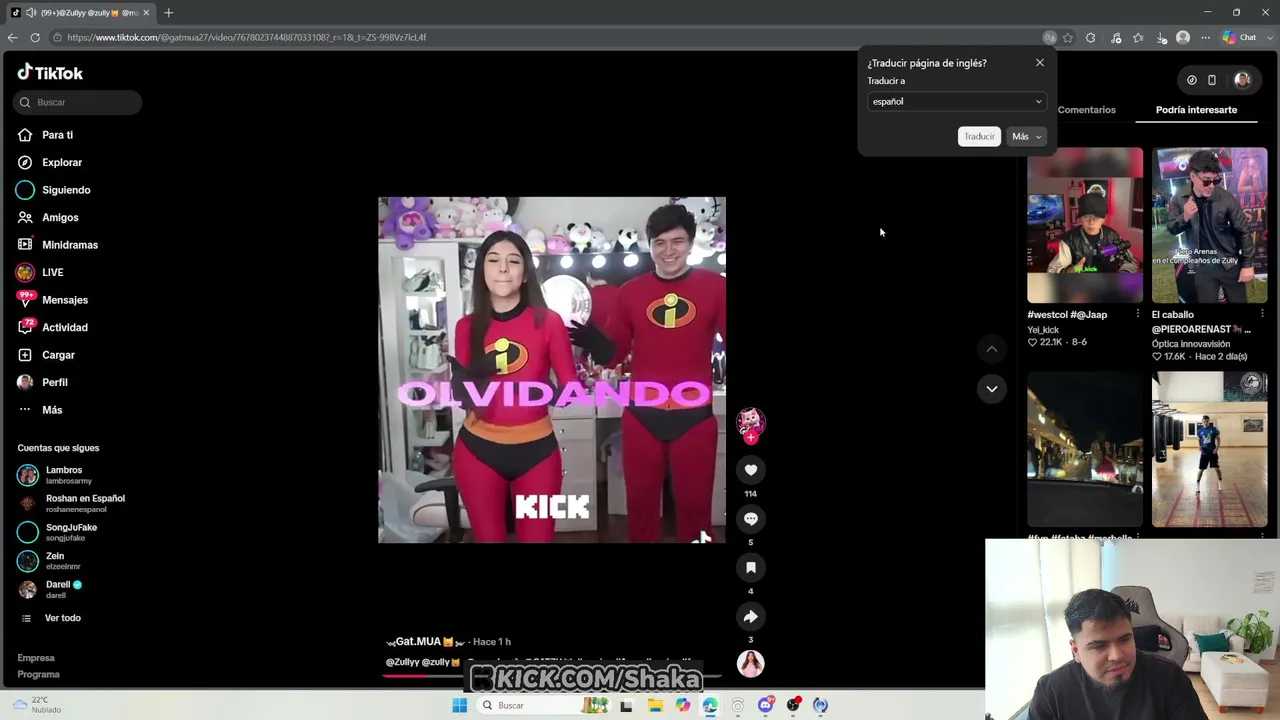This screenshot has height=720, width=1280.
Task: Open the browser profile icon
Action: [x=1183, y=38]
